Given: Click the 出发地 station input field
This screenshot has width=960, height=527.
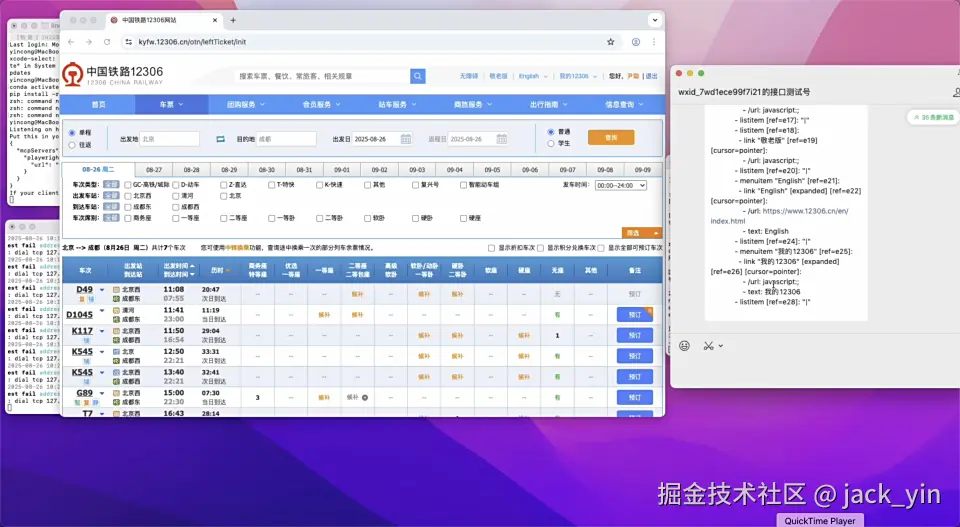Looking at the screenshot, I should (170, 139).
